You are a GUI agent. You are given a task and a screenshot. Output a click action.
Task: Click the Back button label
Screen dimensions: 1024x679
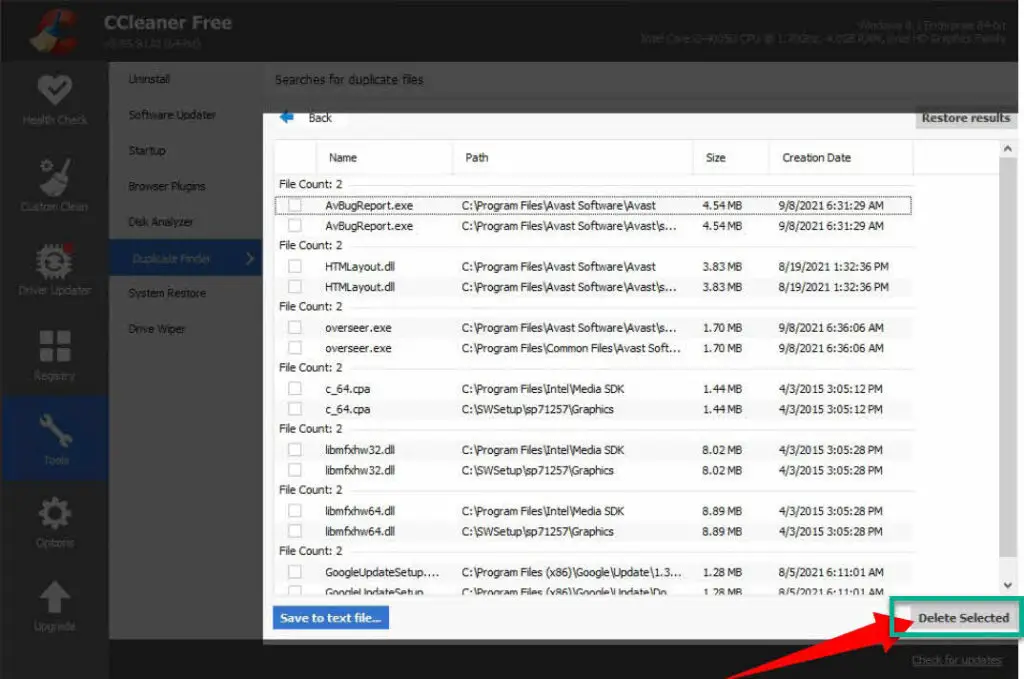[320, 118]
